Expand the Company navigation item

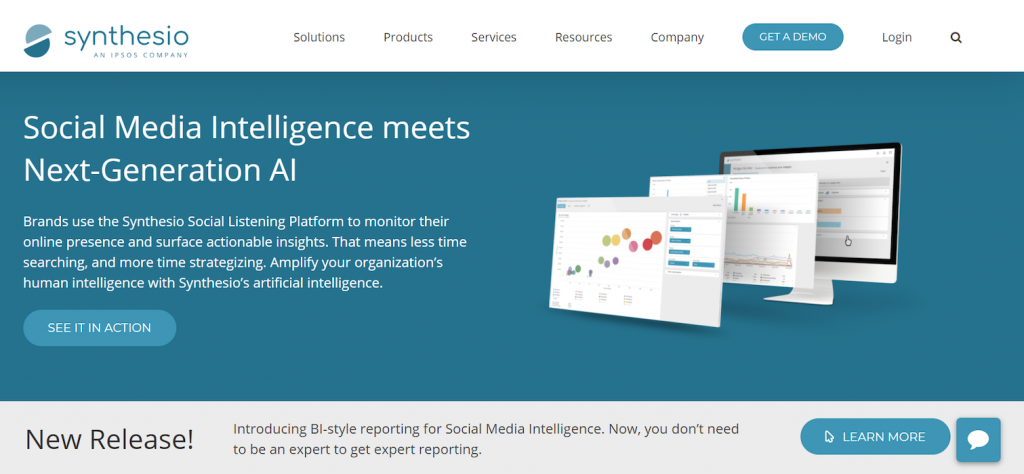[x=677, y=37]
